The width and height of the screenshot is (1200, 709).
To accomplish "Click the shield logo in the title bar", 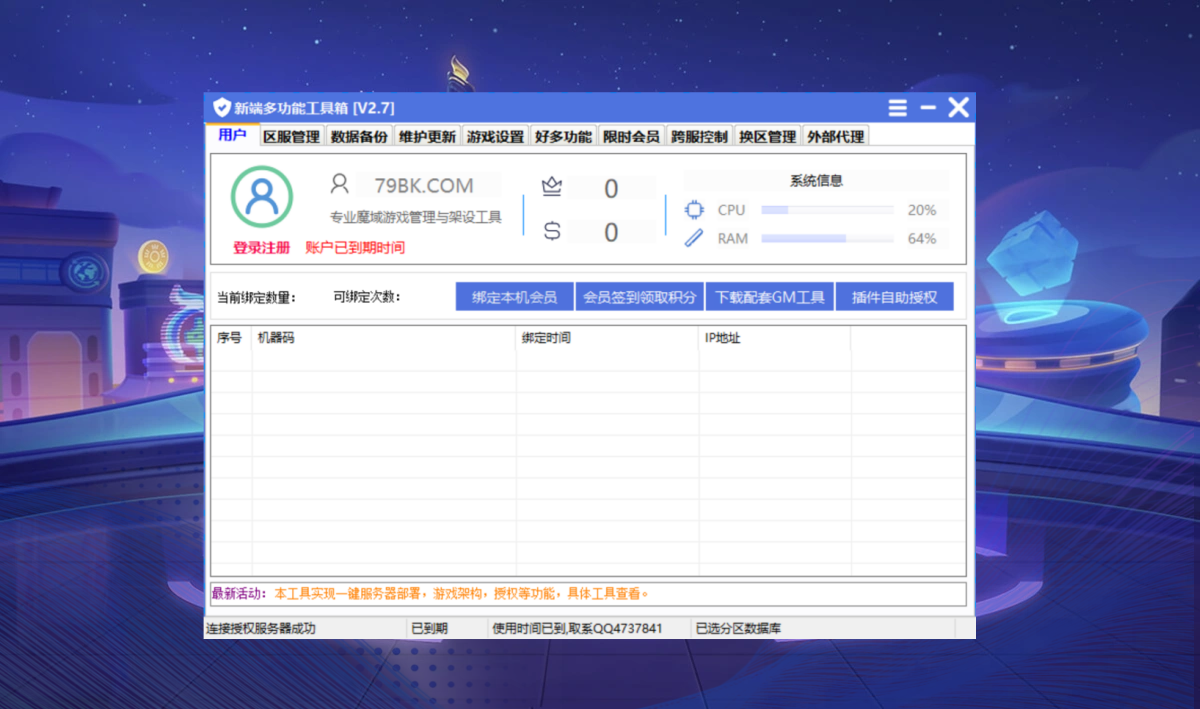I will coord(221,106).
